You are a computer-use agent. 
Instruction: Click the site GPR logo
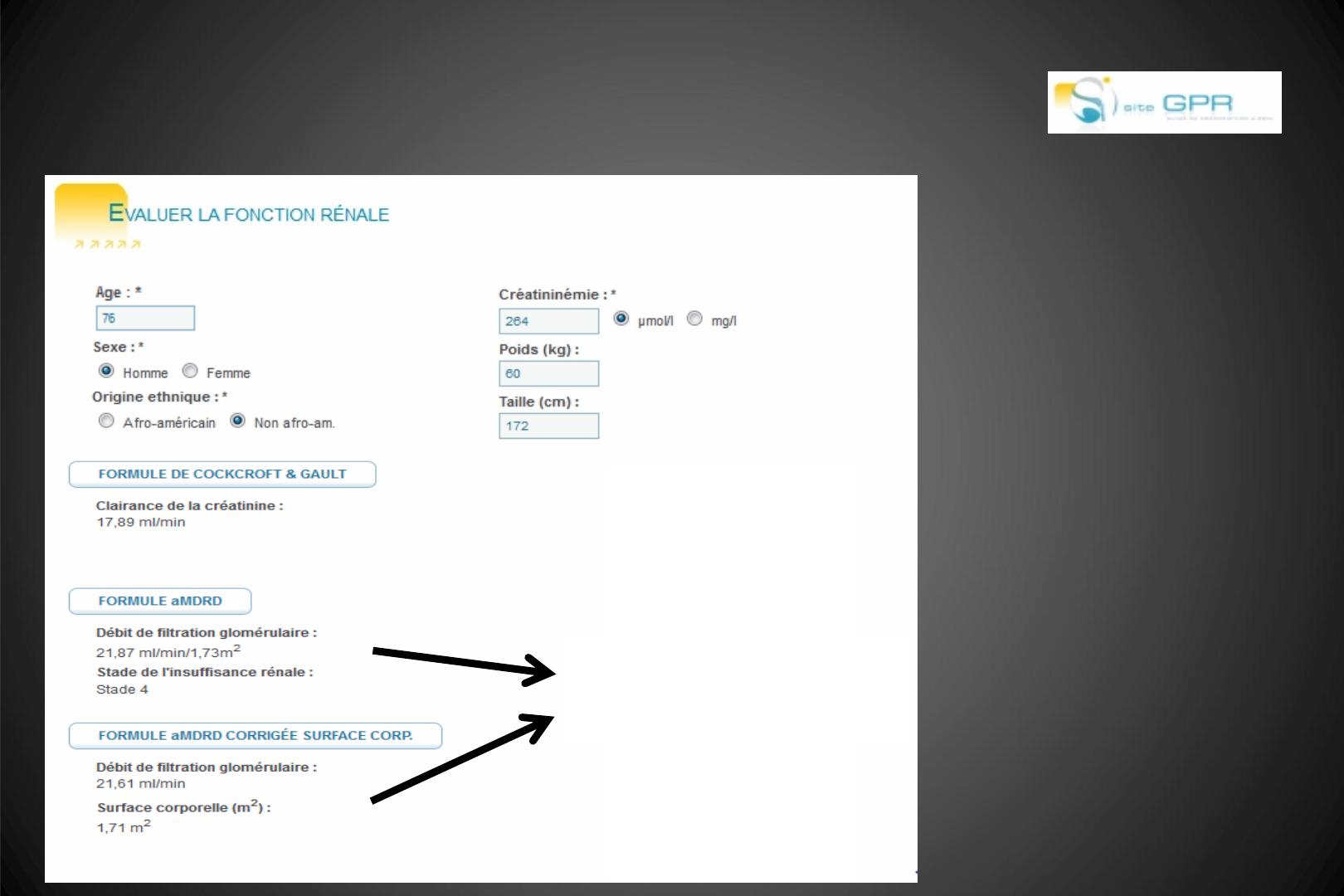coord(1163,102)
